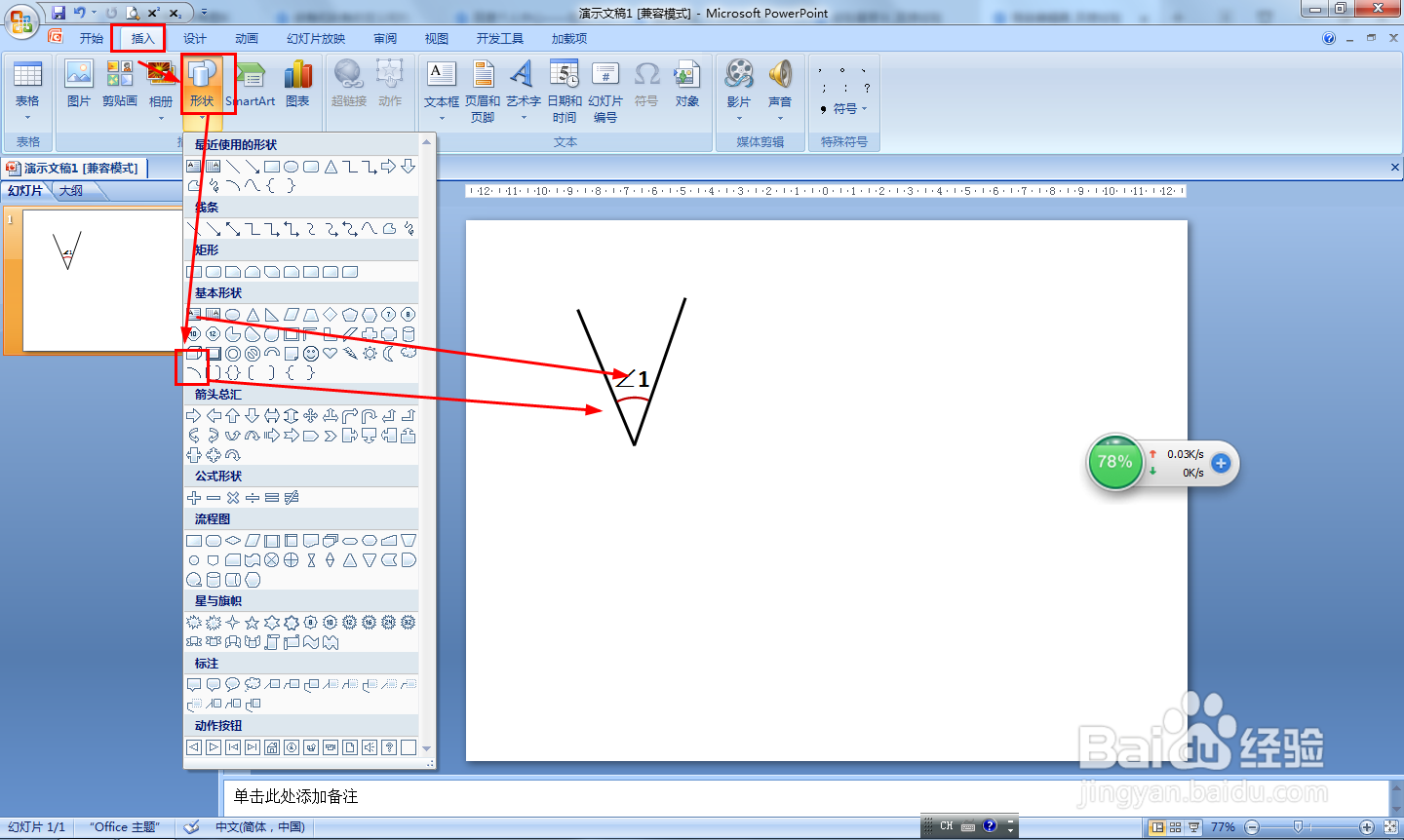Switch to the 幻灯片 slides tab
The image size is (1404, 840).
click(25, 191)
